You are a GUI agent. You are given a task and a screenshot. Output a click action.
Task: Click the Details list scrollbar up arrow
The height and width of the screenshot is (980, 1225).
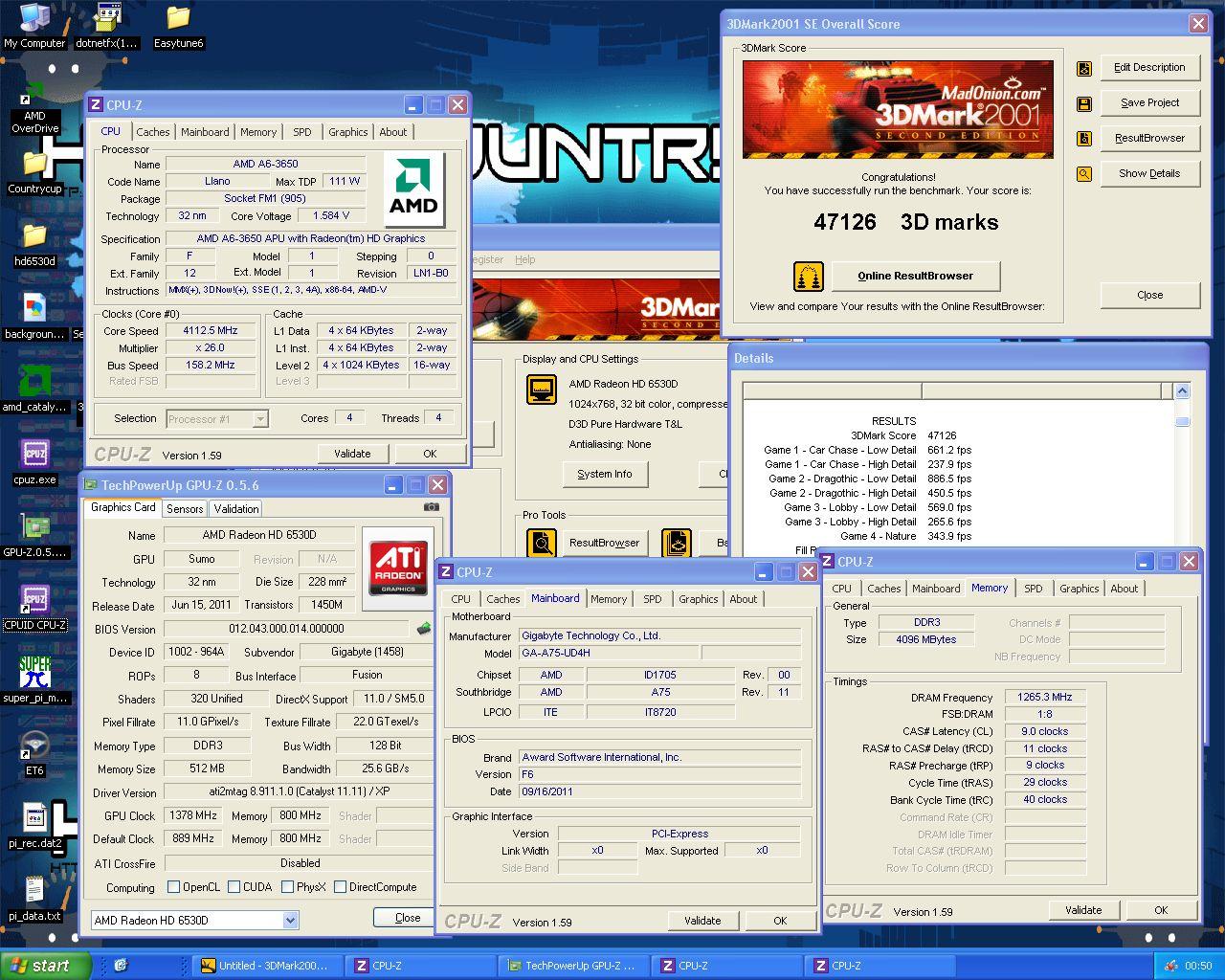(1182, 390)
